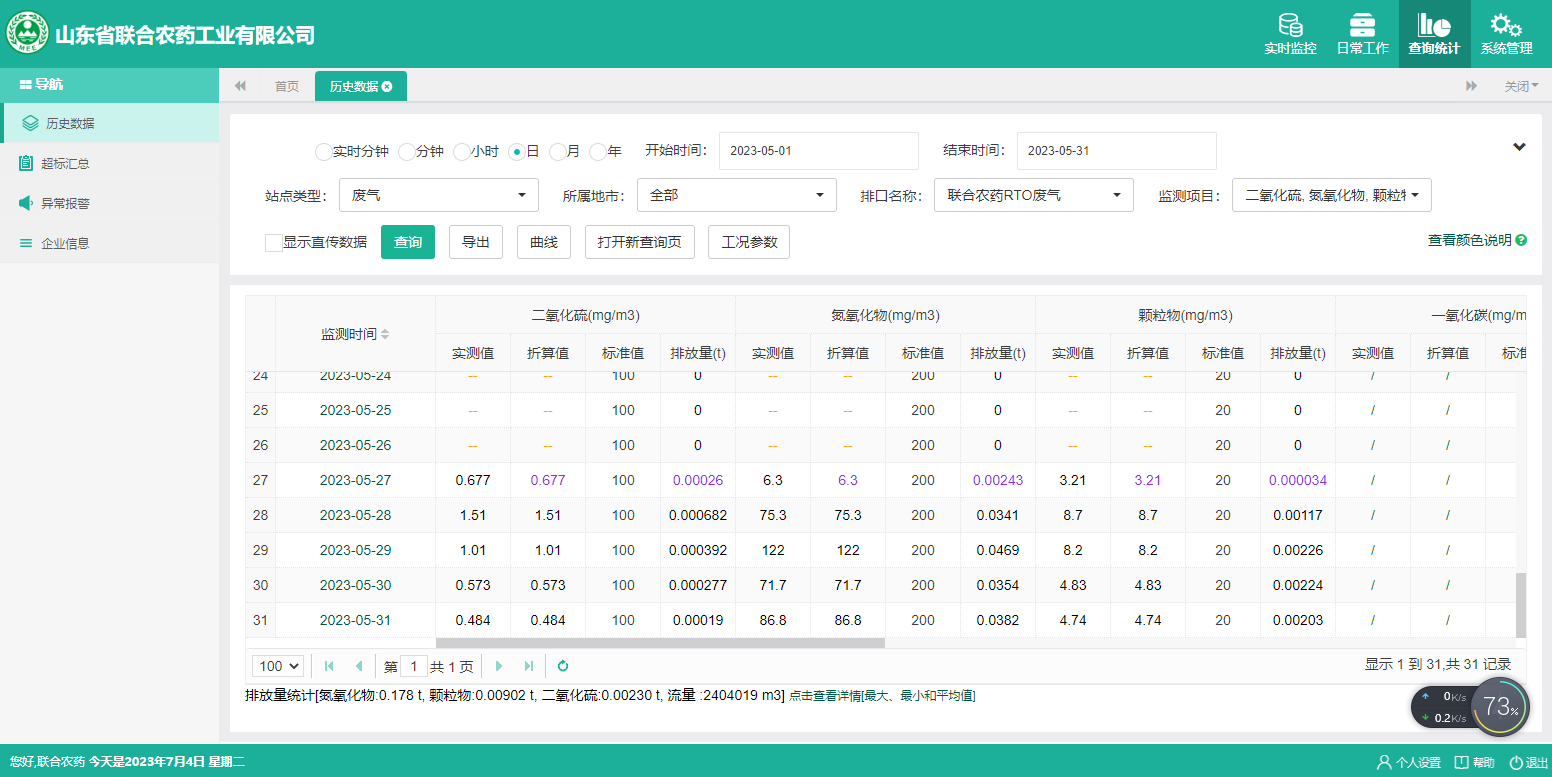Go to first page pagination icon
Image resolution: width=1552 pixels, height=777 pixels.
(x=328, y=666)
